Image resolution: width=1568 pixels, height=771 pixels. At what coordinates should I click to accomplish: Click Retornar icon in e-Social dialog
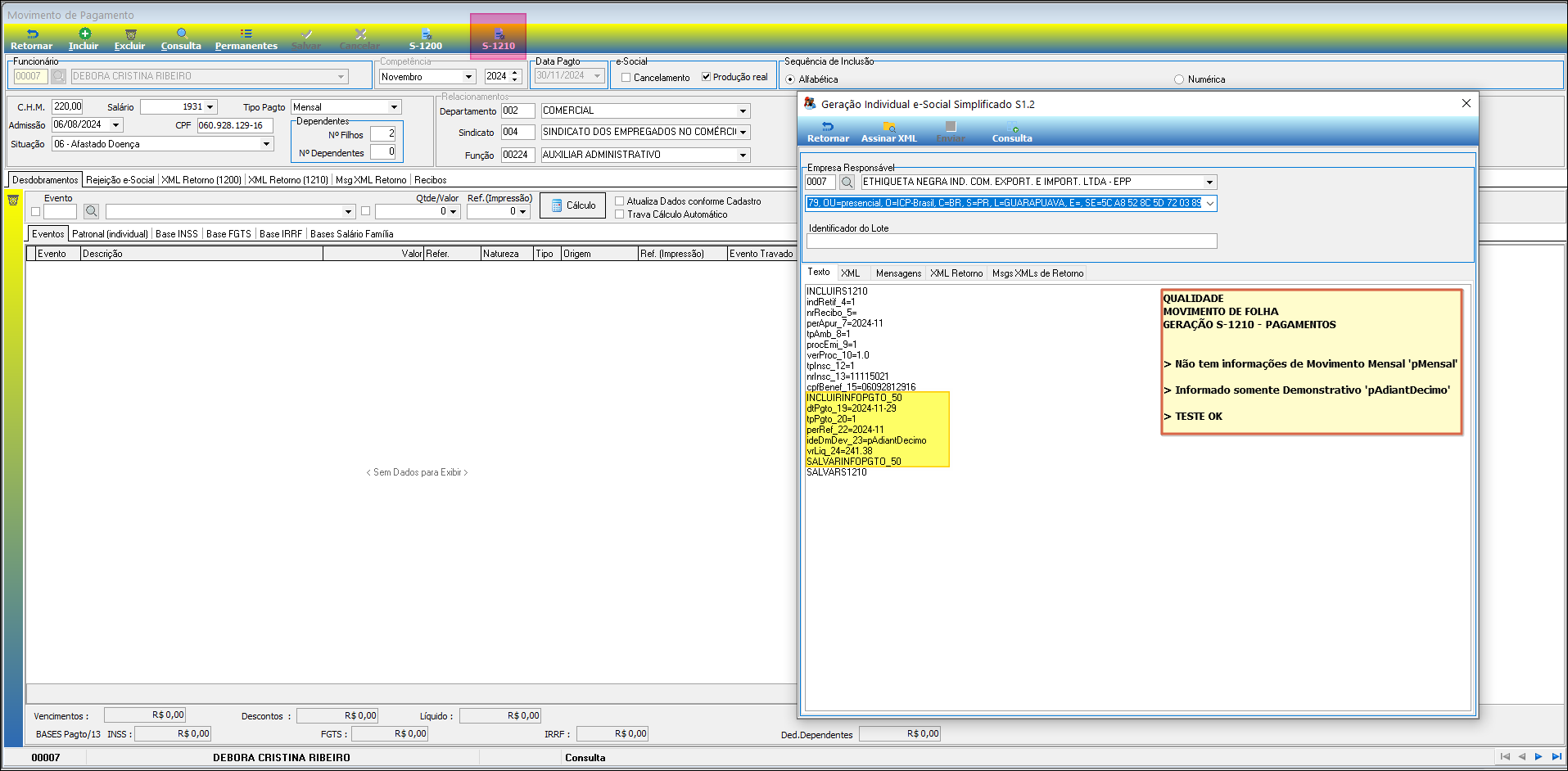tap(828, 126)
